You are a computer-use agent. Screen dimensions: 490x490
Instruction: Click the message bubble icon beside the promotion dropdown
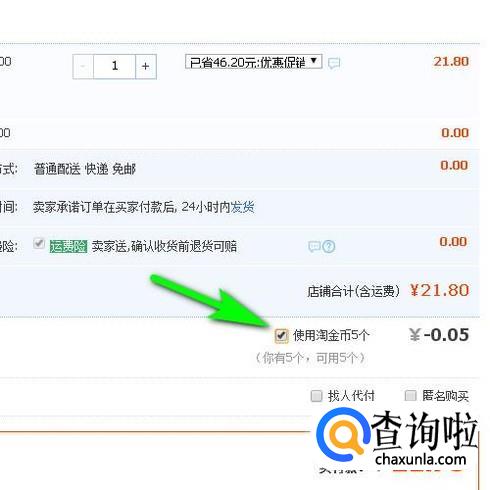334,63
